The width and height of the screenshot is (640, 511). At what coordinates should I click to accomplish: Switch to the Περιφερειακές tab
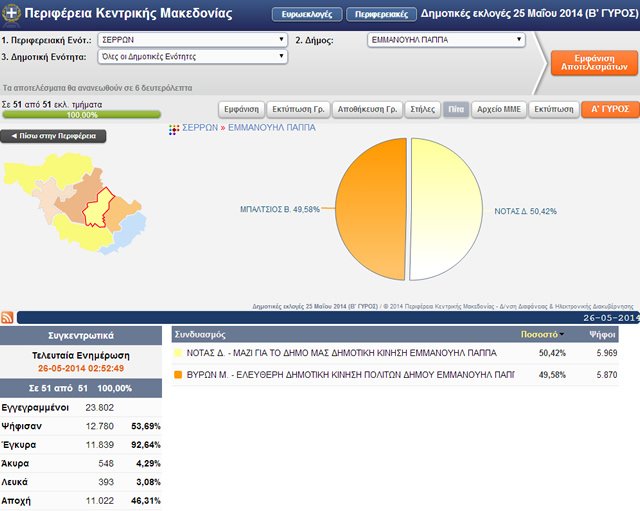click(x=381, y=15)
